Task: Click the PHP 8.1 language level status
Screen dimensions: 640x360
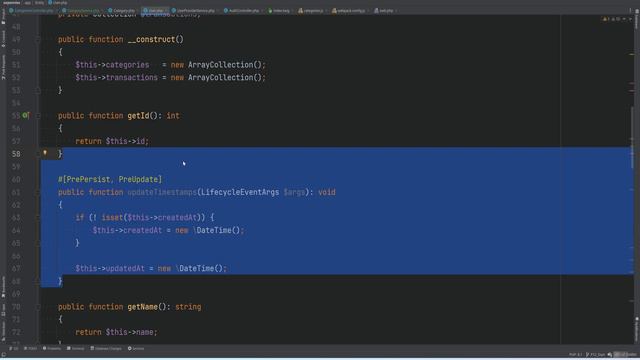Action: (575, 355)
